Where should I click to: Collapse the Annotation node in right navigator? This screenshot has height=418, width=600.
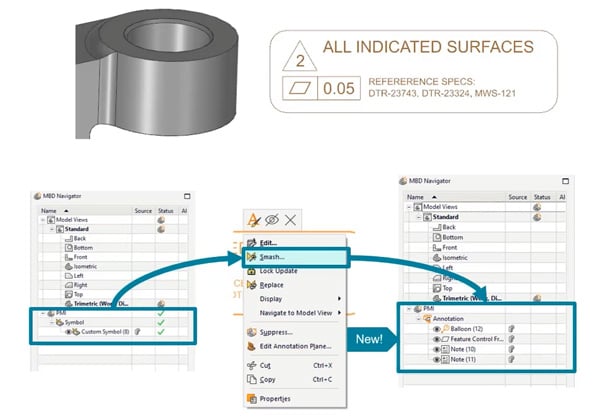coord(418,318)
